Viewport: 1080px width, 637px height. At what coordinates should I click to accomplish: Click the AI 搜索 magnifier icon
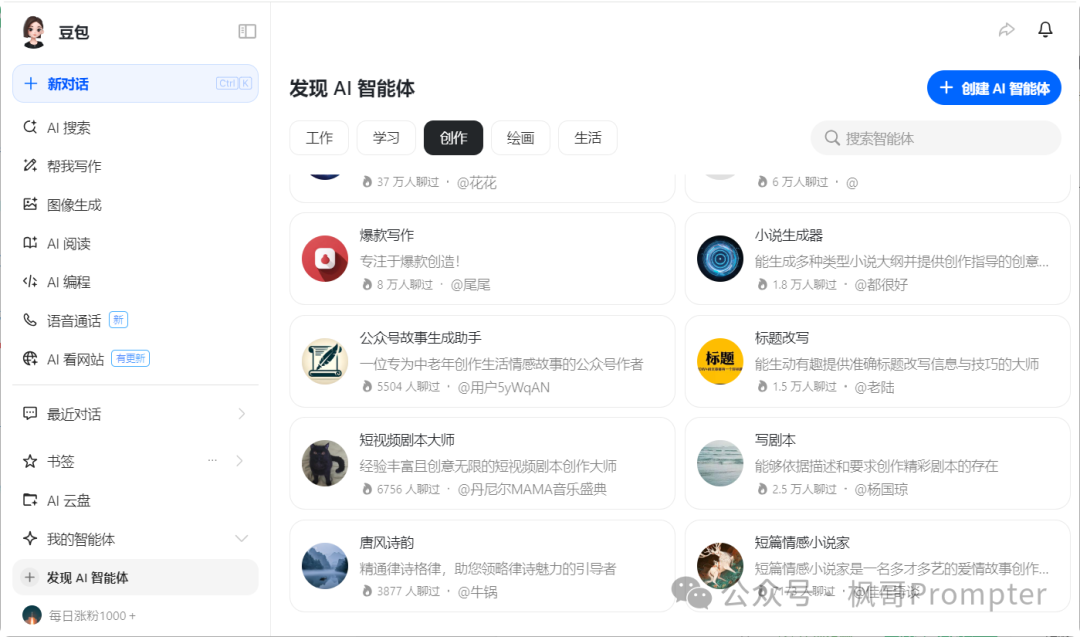(30, 127)
